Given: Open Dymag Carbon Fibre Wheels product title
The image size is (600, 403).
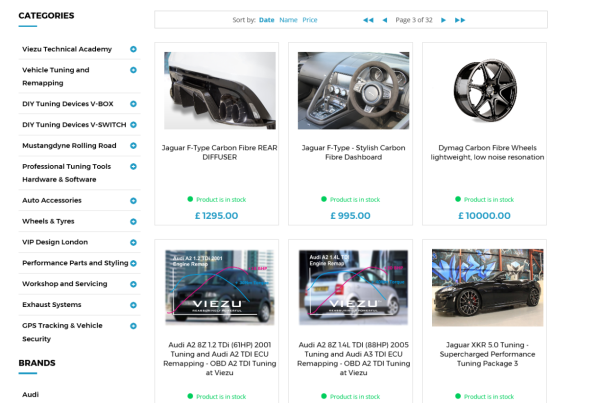Looking at the screenshot, I should (487, 152).
